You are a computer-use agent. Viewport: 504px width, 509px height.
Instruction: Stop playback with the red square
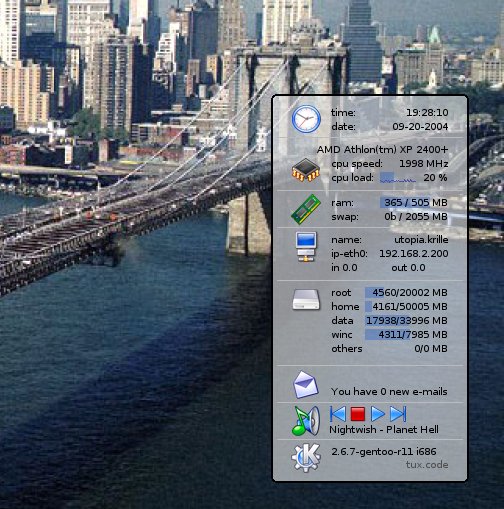coord(358,414)
